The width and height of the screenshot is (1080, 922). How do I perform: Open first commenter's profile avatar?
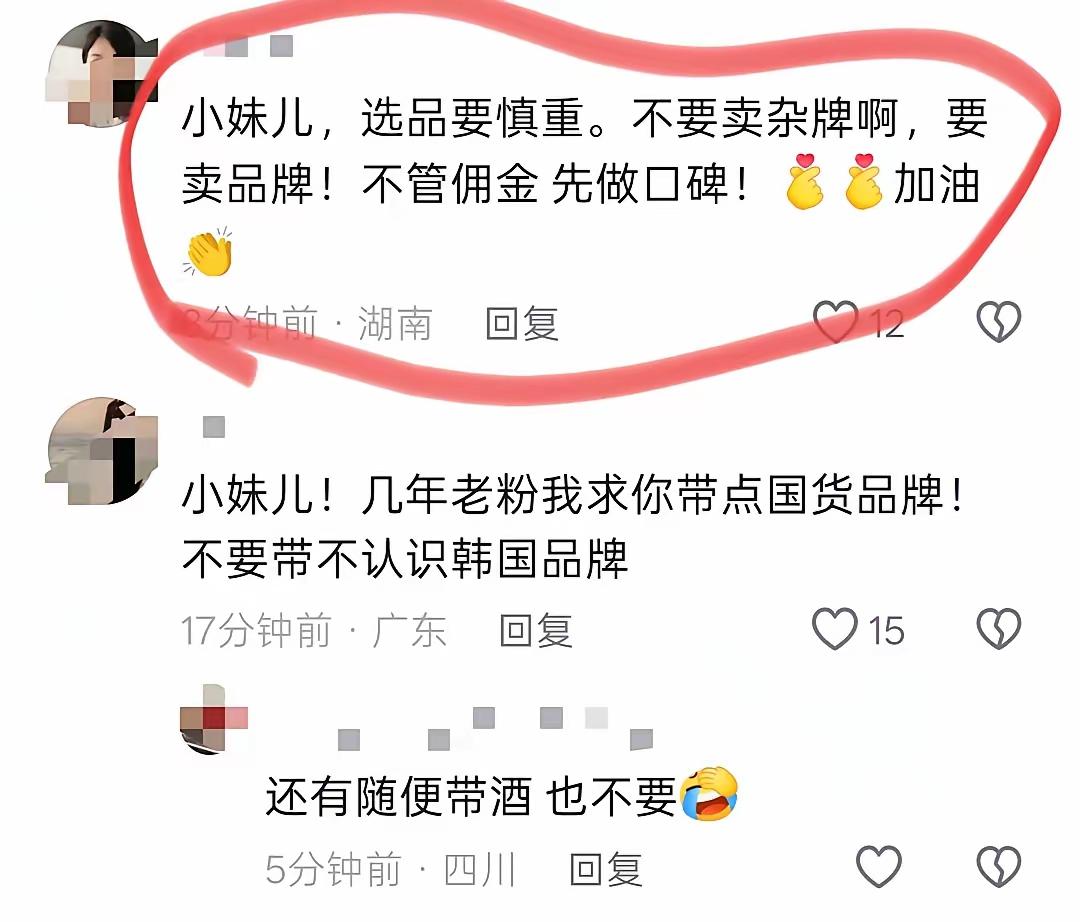pyautogui.click(x=102, y=74)
